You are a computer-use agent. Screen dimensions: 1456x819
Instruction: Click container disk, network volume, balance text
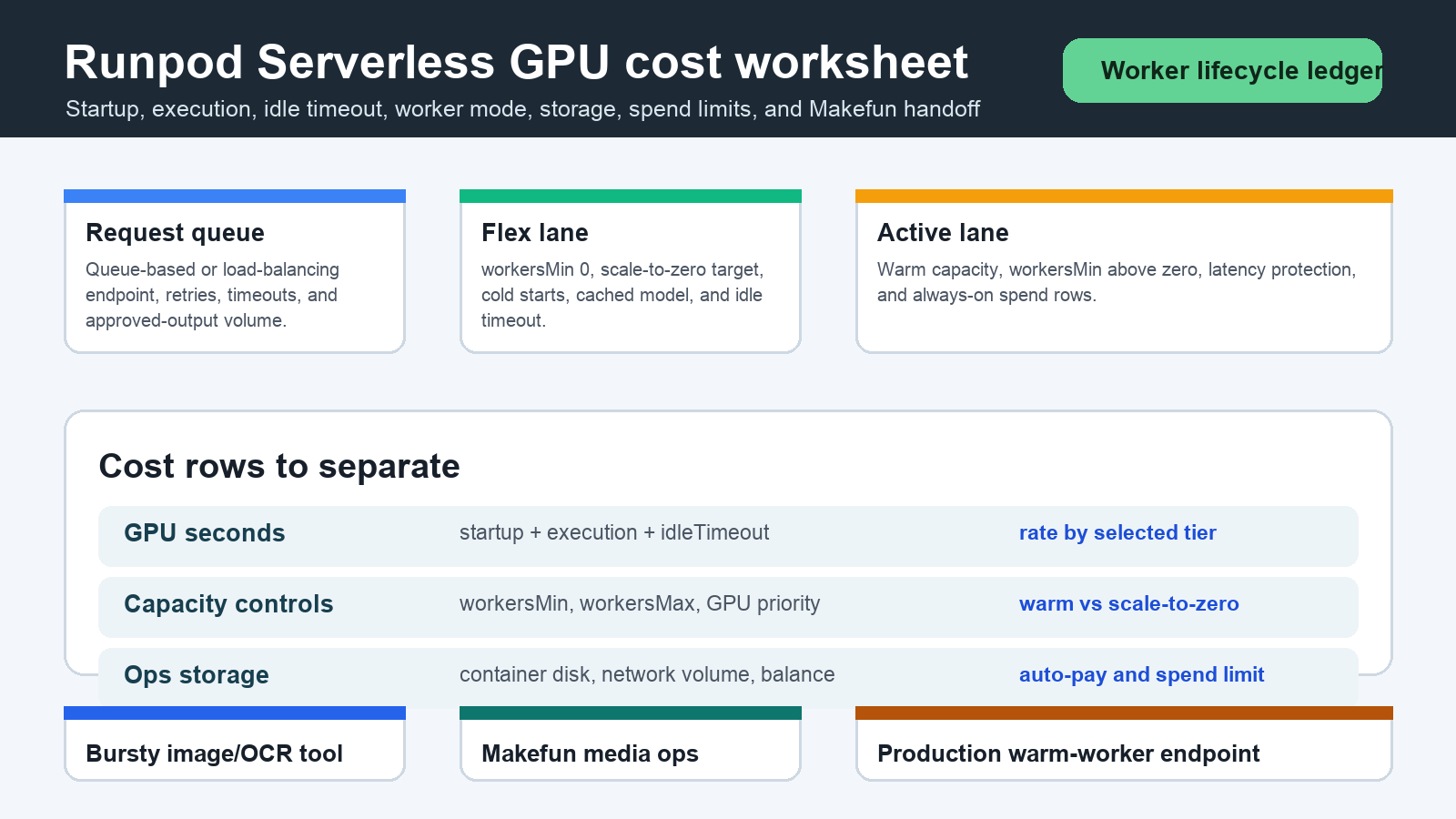coord(647,674)
